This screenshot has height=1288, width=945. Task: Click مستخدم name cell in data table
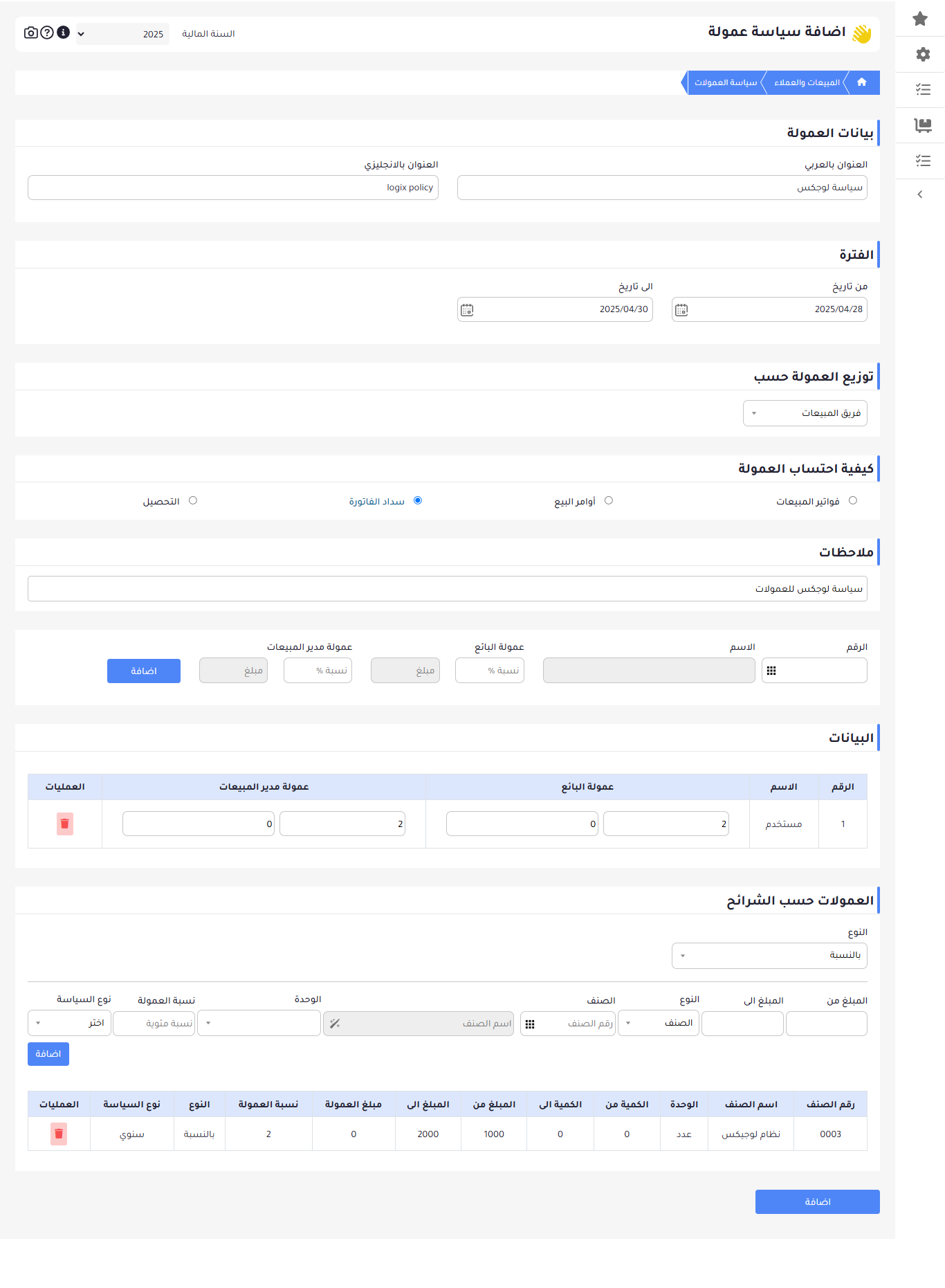[x=784, y=824]
